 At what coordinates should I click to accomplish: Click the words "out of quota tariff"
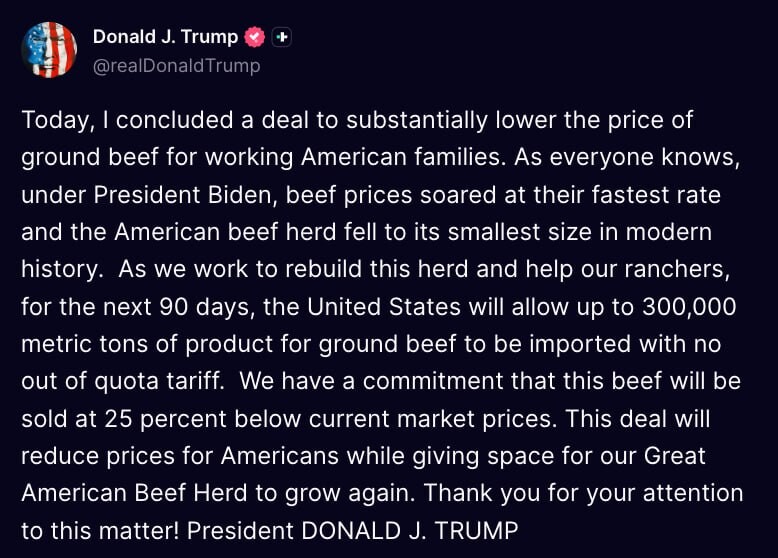[x=122, y=381]
